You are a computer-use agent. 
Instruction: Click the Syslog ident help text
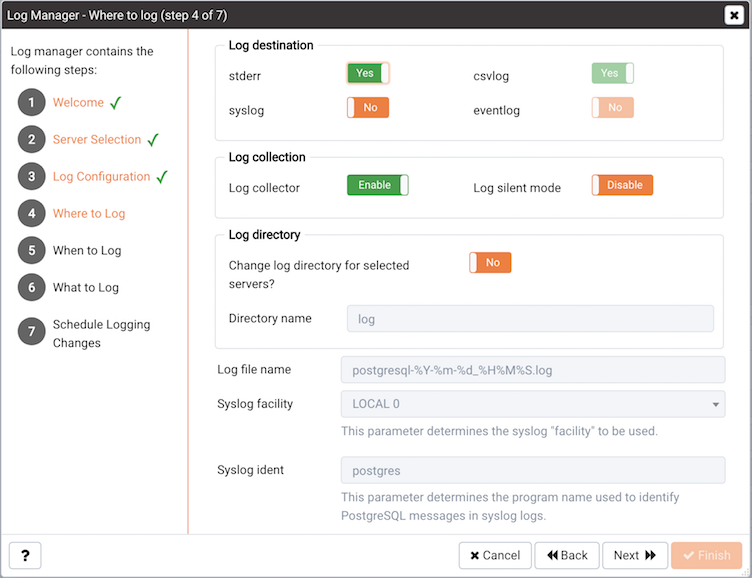pos(510,506)
